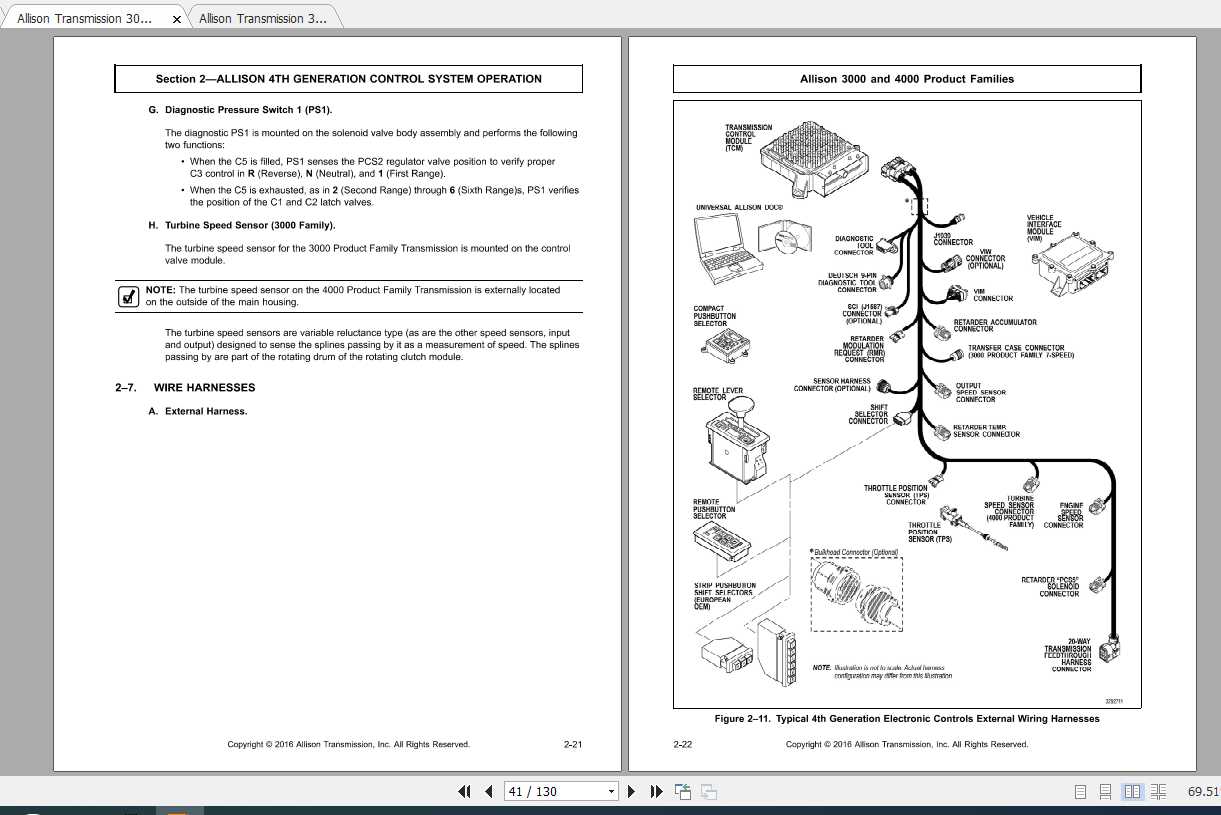This screenshot has height=815, width=1221.
Task: Click the page 2-22 header titled Allison 3000 and 4000
Action: [906, 79]
